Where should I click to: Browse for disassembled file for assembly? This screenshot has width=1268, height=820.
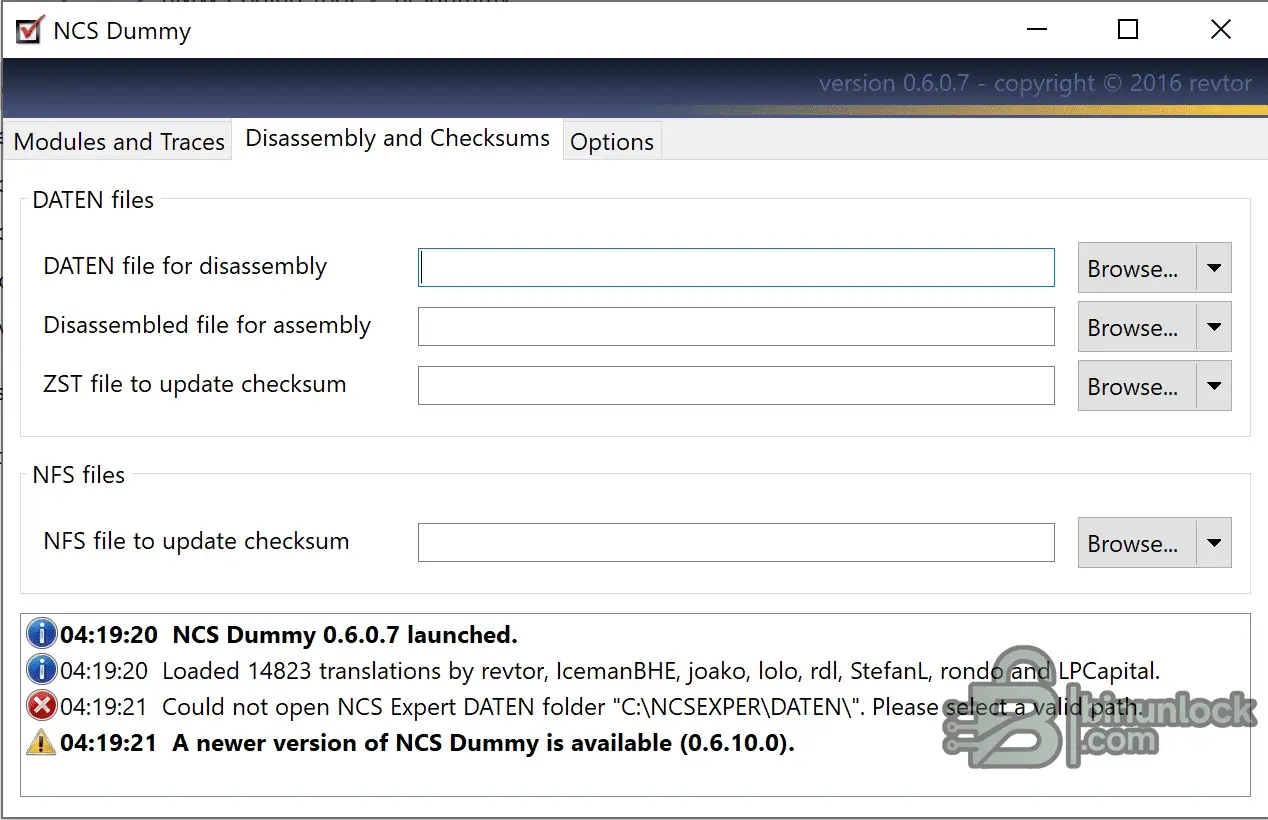click(x=1137, y=327)
